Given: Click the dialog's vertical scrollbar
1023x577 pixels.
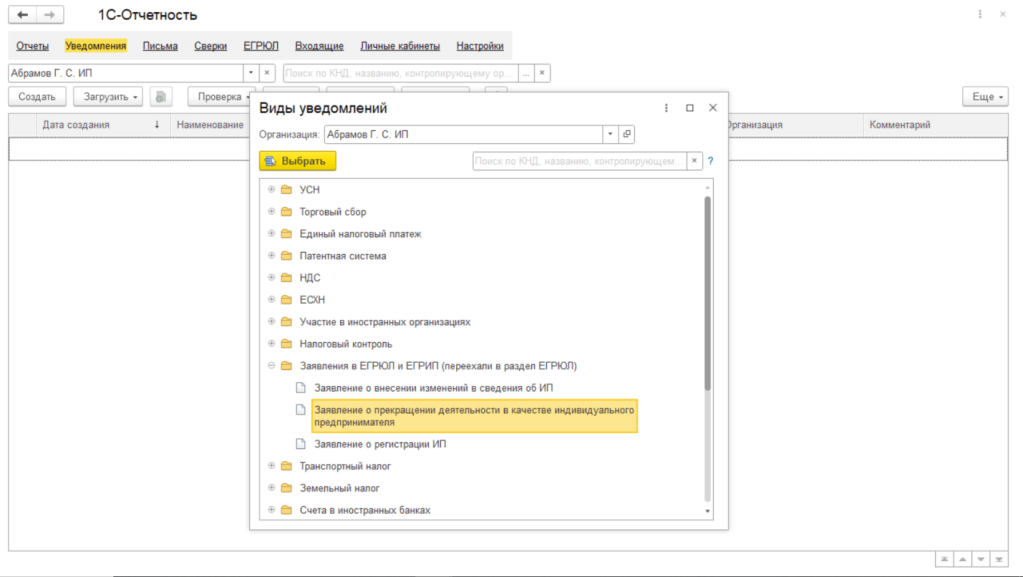Looking at the screenshot, I should [708, 300].
